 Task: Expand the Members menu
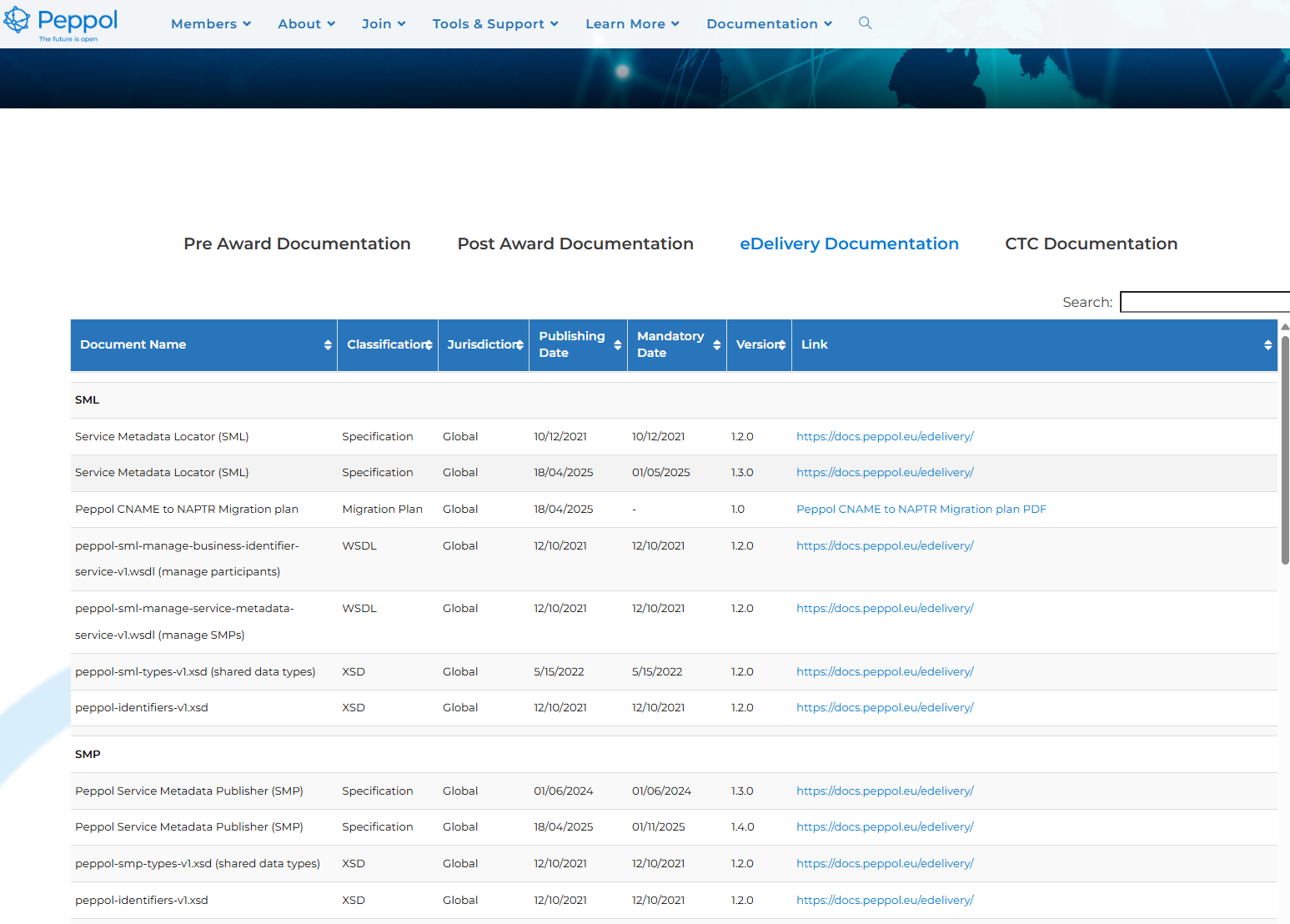click(211, 24)
